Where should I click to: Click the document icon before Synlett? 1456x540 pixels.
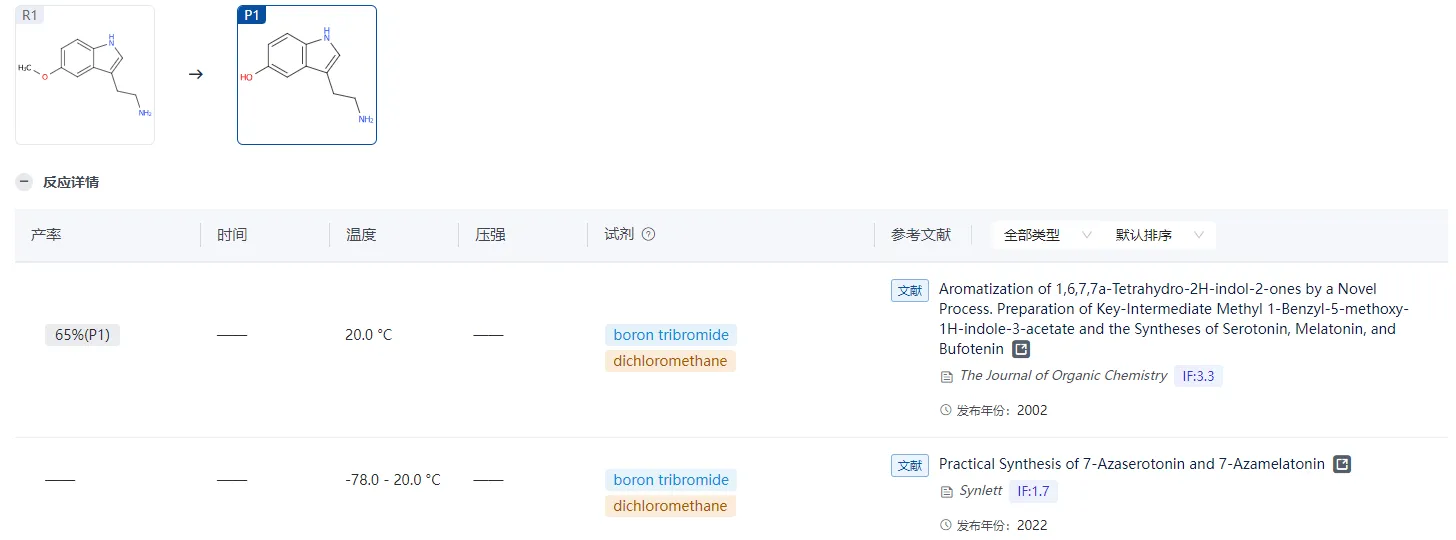[x=946, y=492]
